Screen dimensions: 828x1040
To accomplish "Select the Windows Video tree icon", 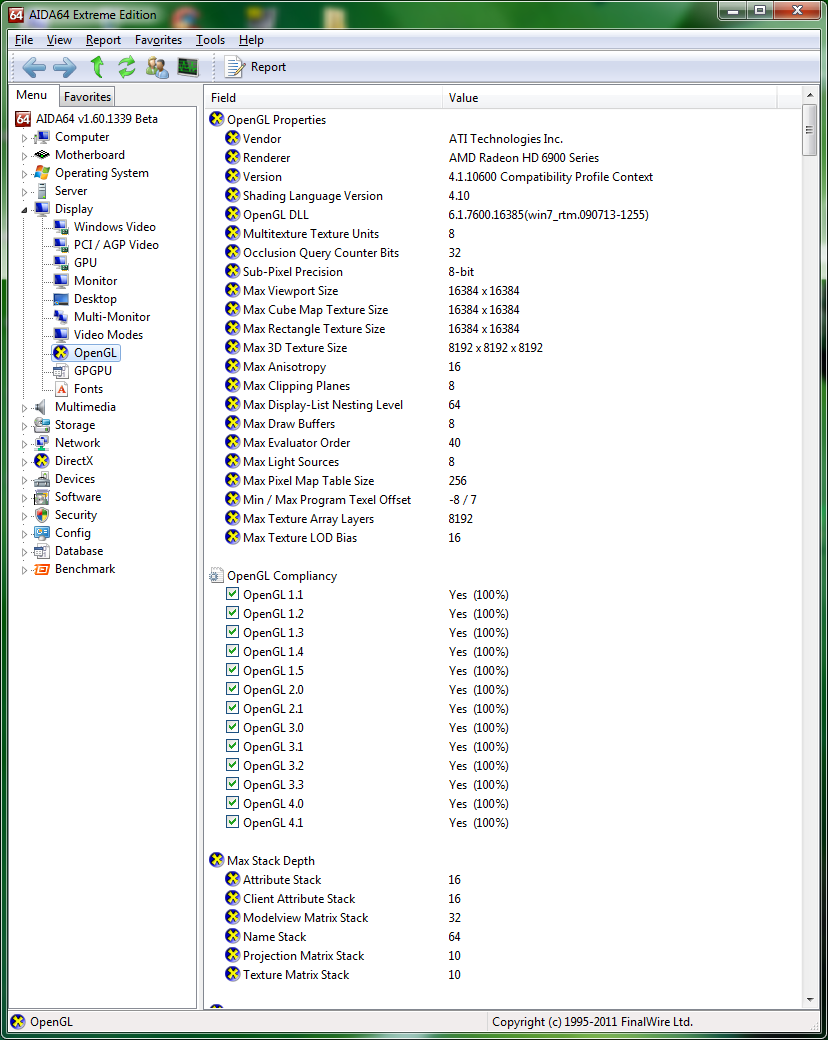I will (61, 227).
